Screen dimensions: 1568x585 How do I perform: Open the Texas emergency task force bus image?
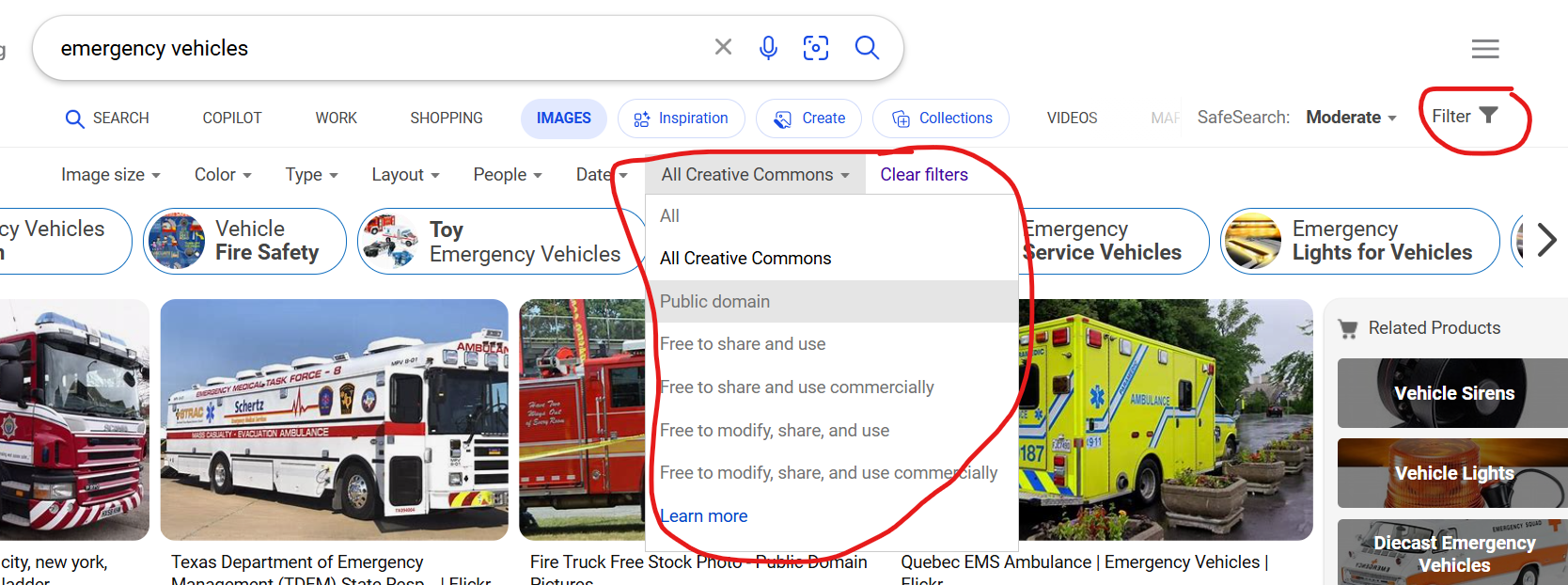click(x=334, y=419)
